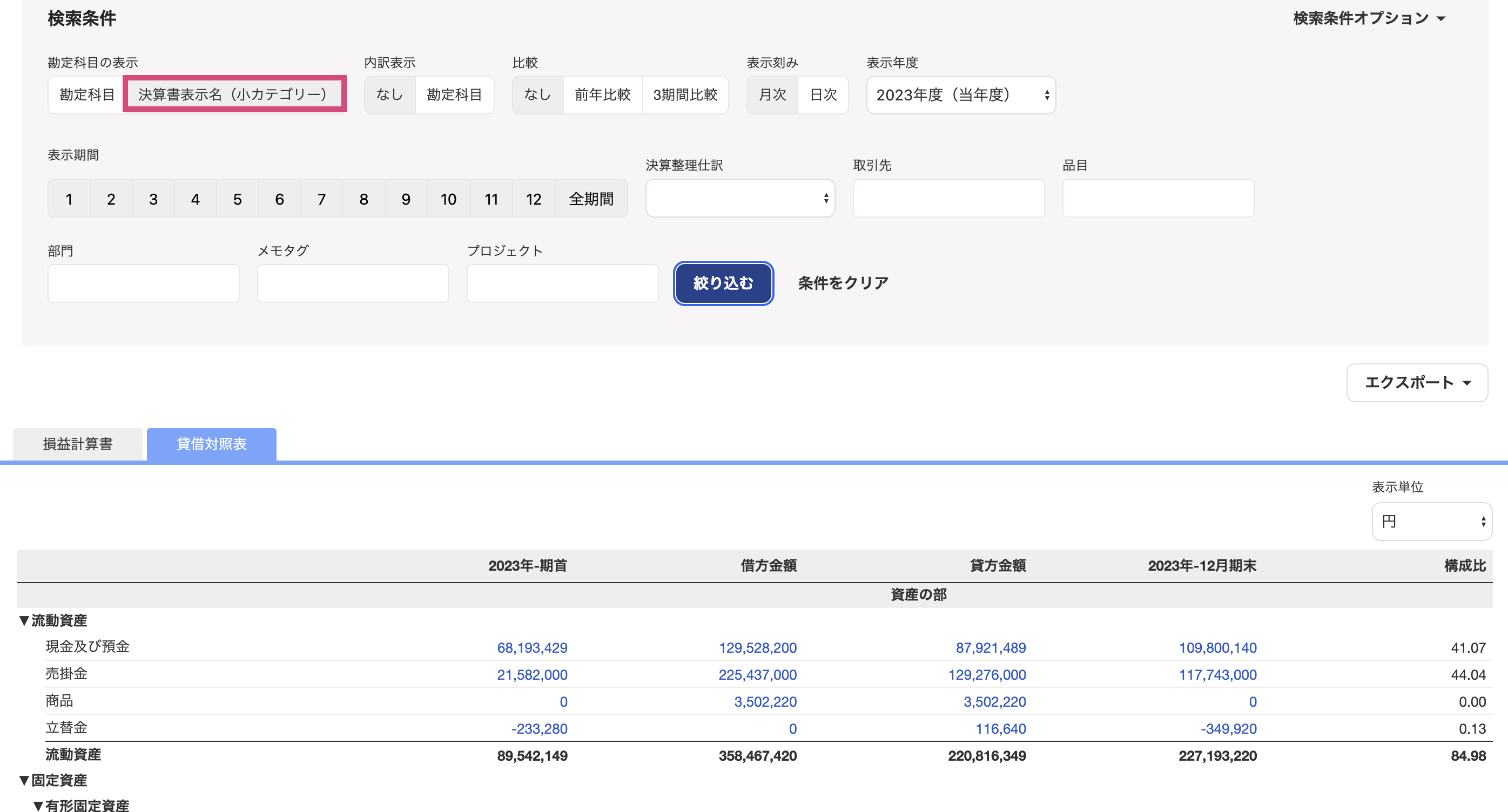Select month 7 in 表示期間
1508x812 pixels.
coord(322,199)
